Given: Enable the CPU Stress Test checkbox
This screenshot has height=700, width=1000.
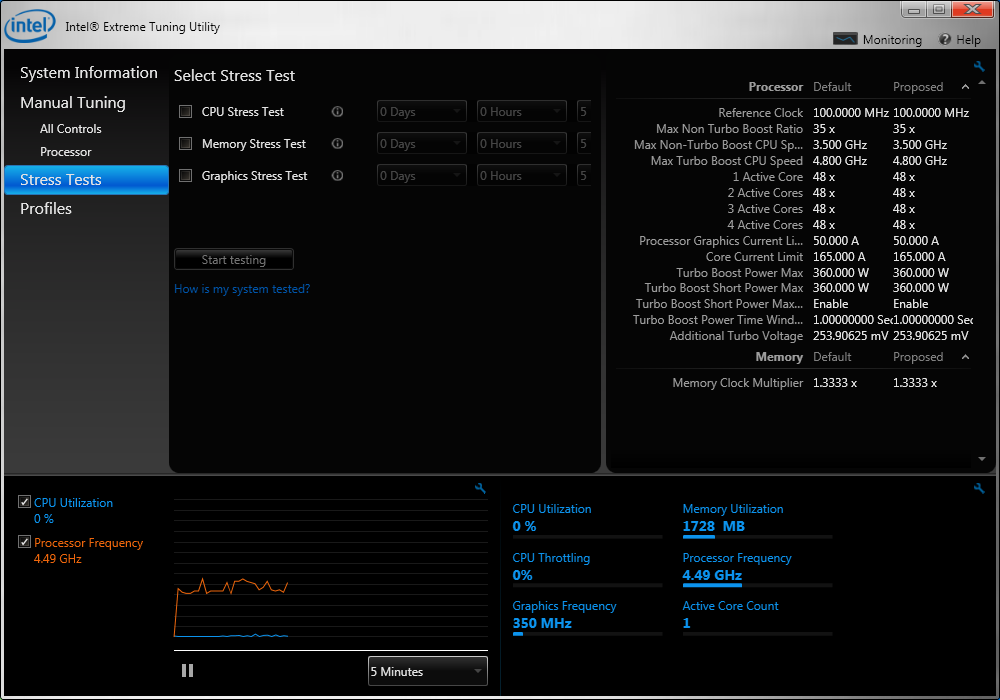Looking at the screenshot, I should [x=186, y=112].
